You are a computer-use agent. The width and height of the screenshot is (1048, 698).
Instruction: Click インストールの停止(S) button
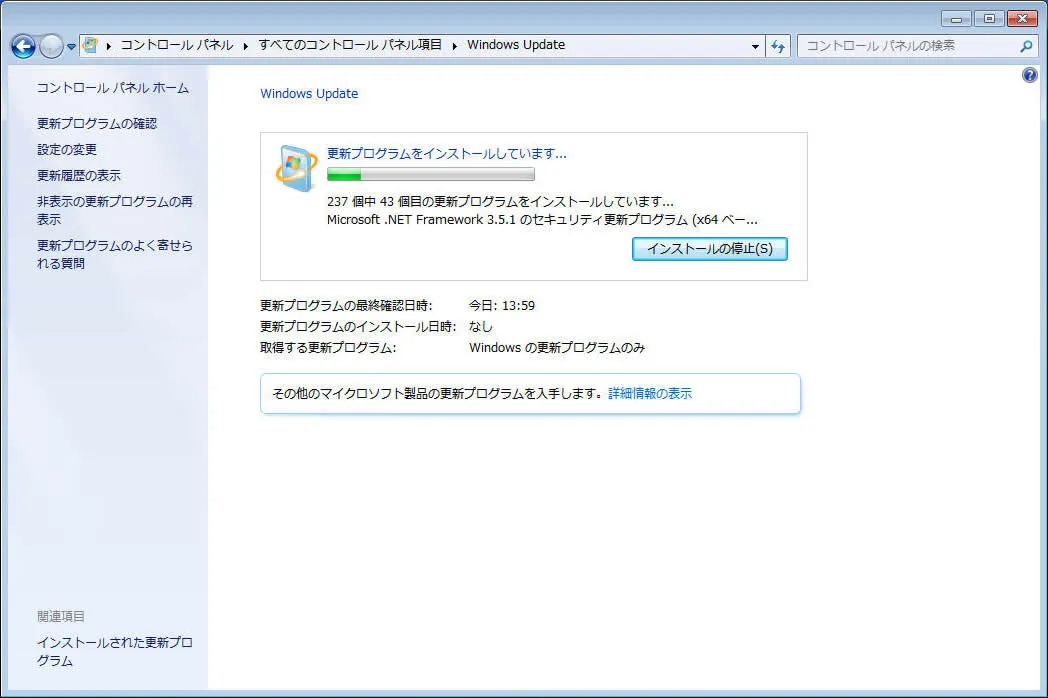click(710, 249)
